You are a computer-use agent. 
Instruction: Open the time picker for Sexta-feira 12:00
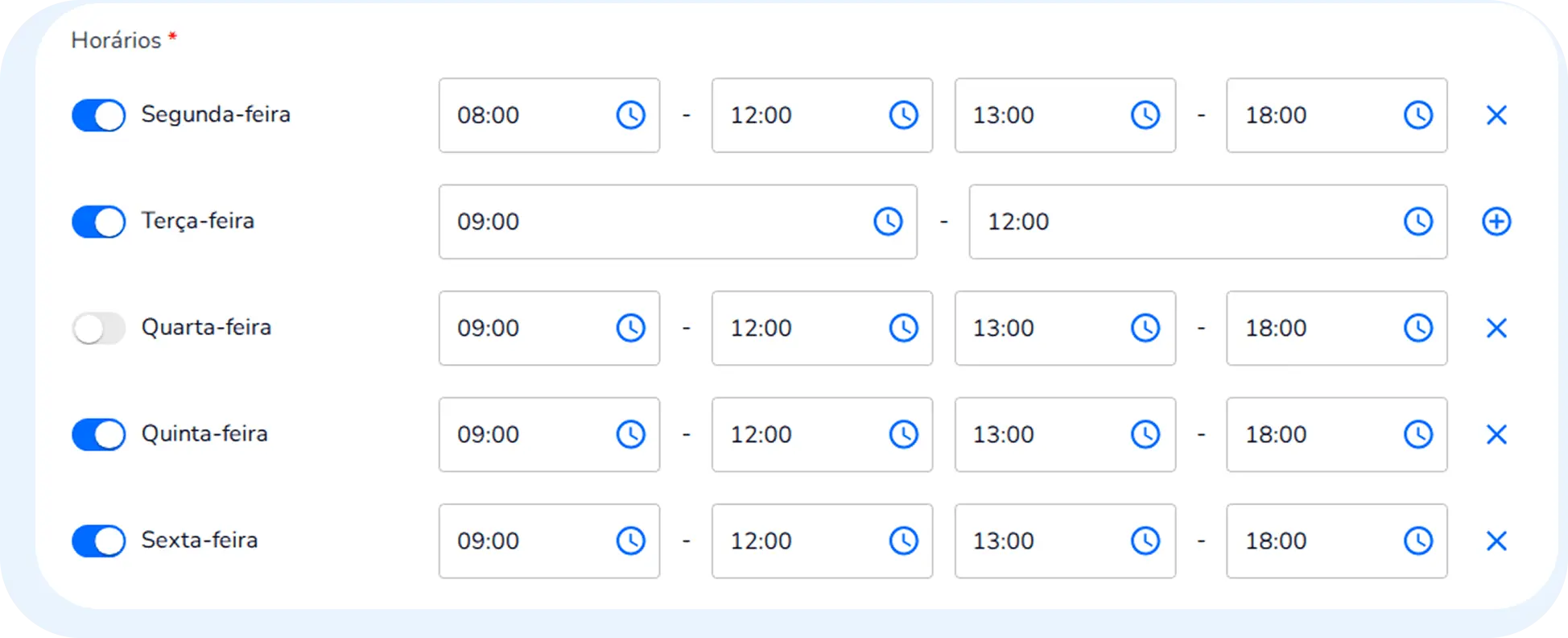click(x=905, y=541)
